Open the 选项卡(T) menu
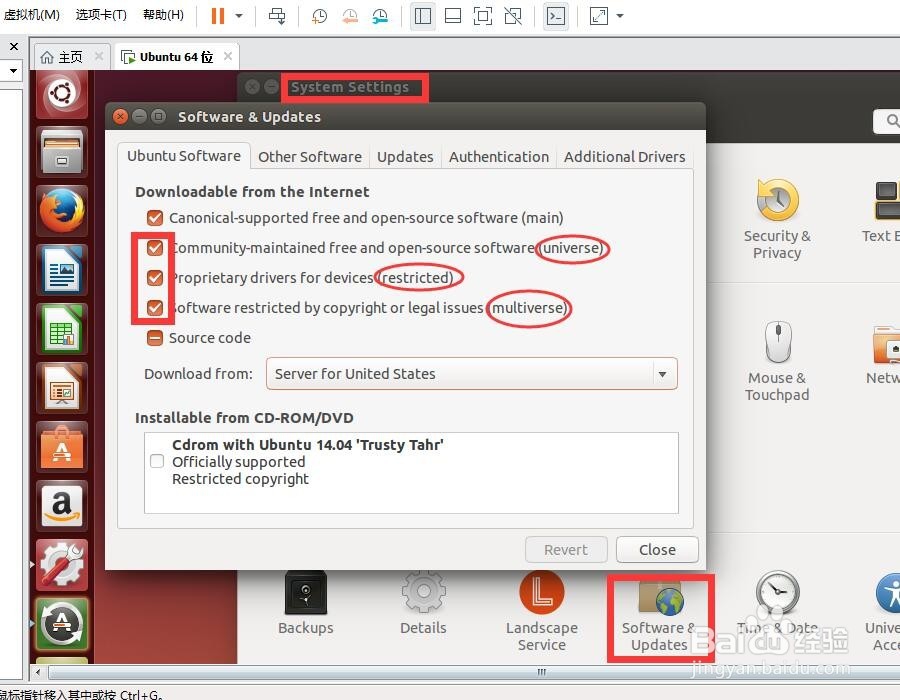Screen dimensions: 900x700 [x=101, y=14]
